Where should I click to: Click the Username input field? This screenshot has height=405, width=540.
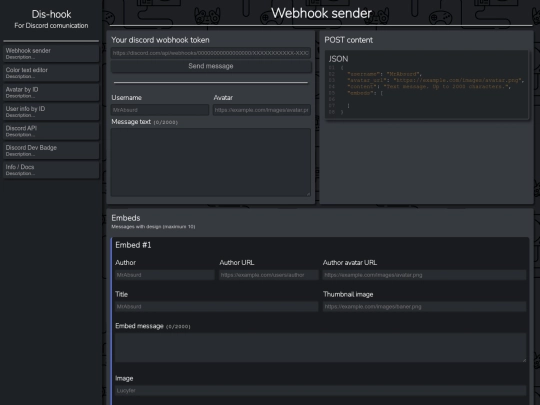tap(160, 110)
